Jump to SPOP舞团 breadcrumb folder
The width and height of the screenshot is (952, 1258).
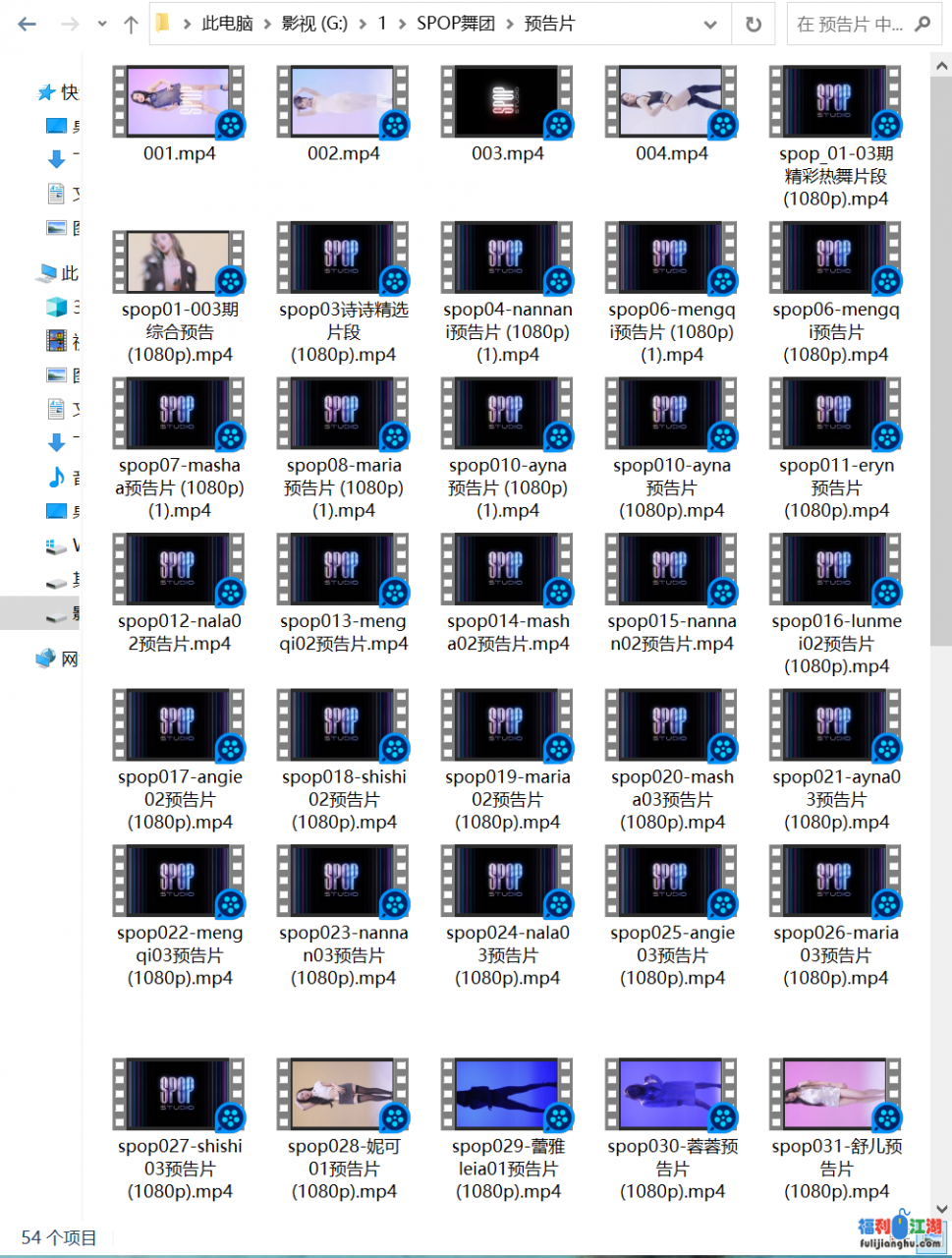tap(455, 24)
